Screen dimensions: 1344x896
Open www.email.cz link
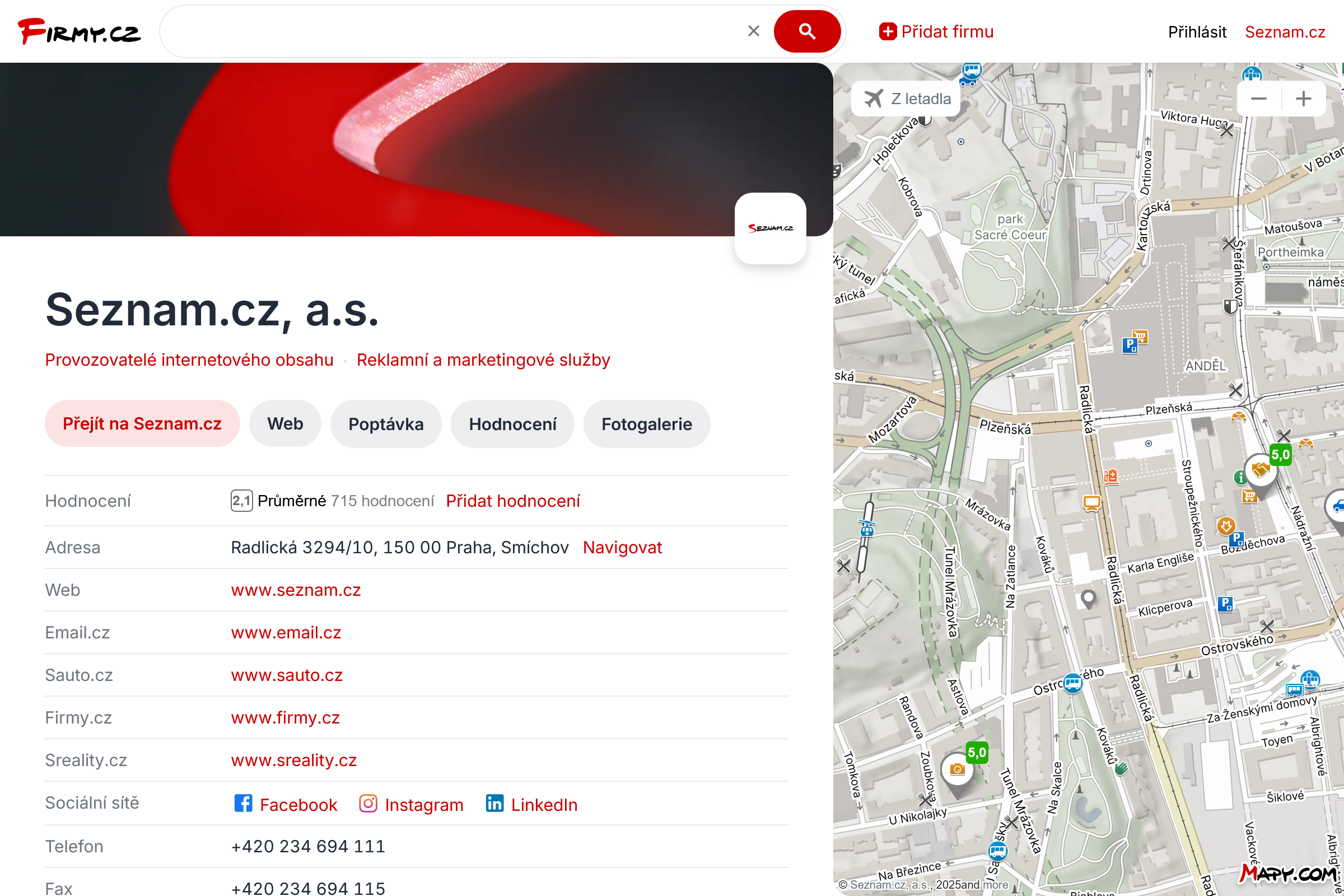[286, 632]
